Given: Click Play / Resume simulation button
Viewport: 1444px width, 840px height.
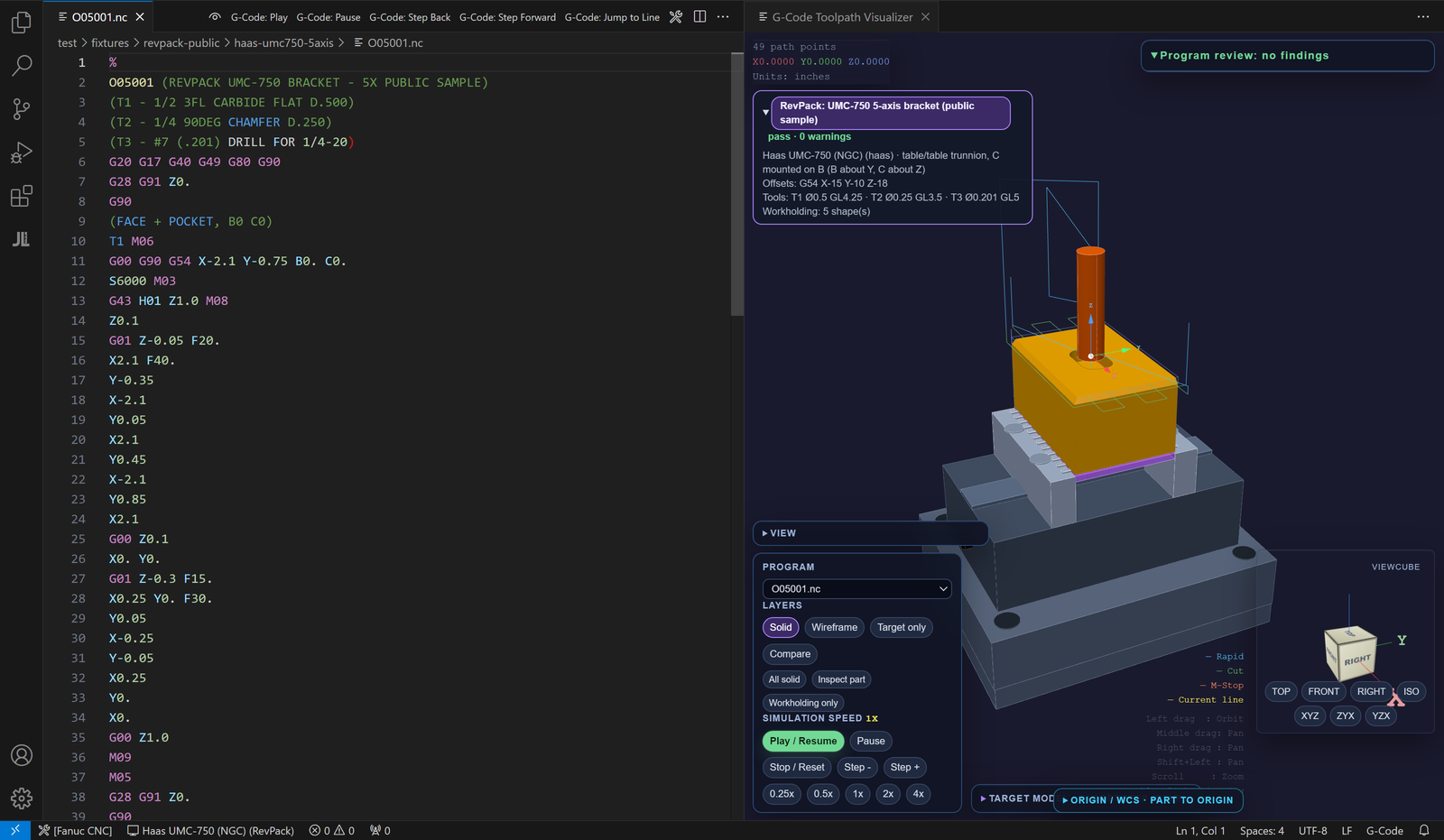Looking at the screenshot, I should [x=803, y=741].
